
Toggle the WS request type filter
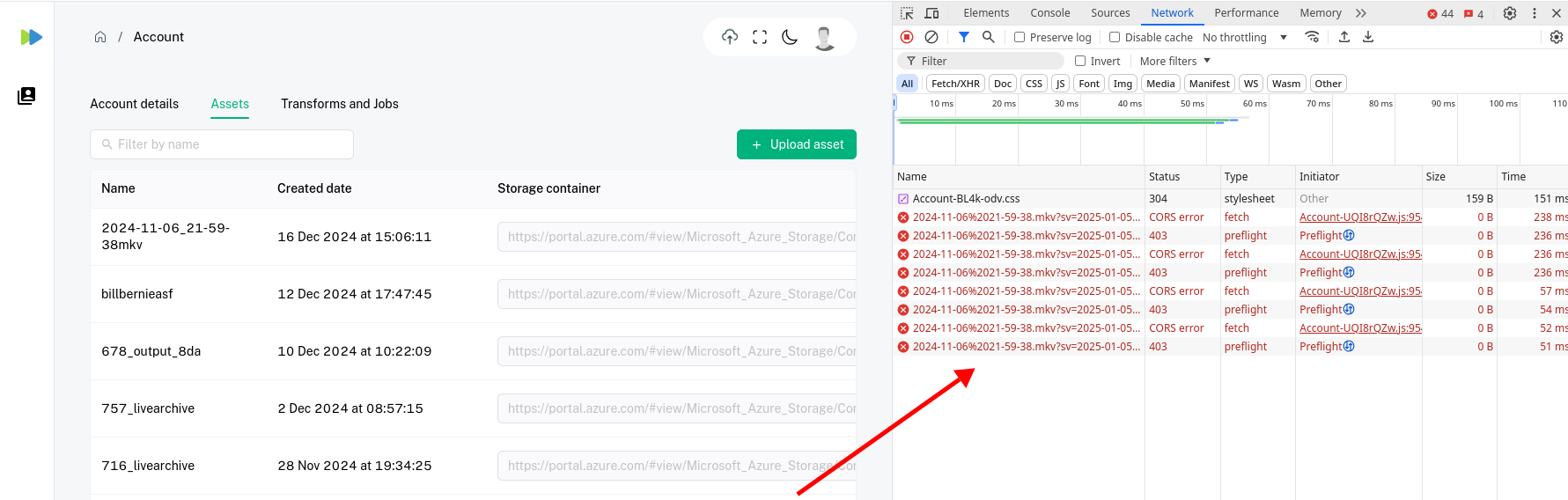point(1251,84)
